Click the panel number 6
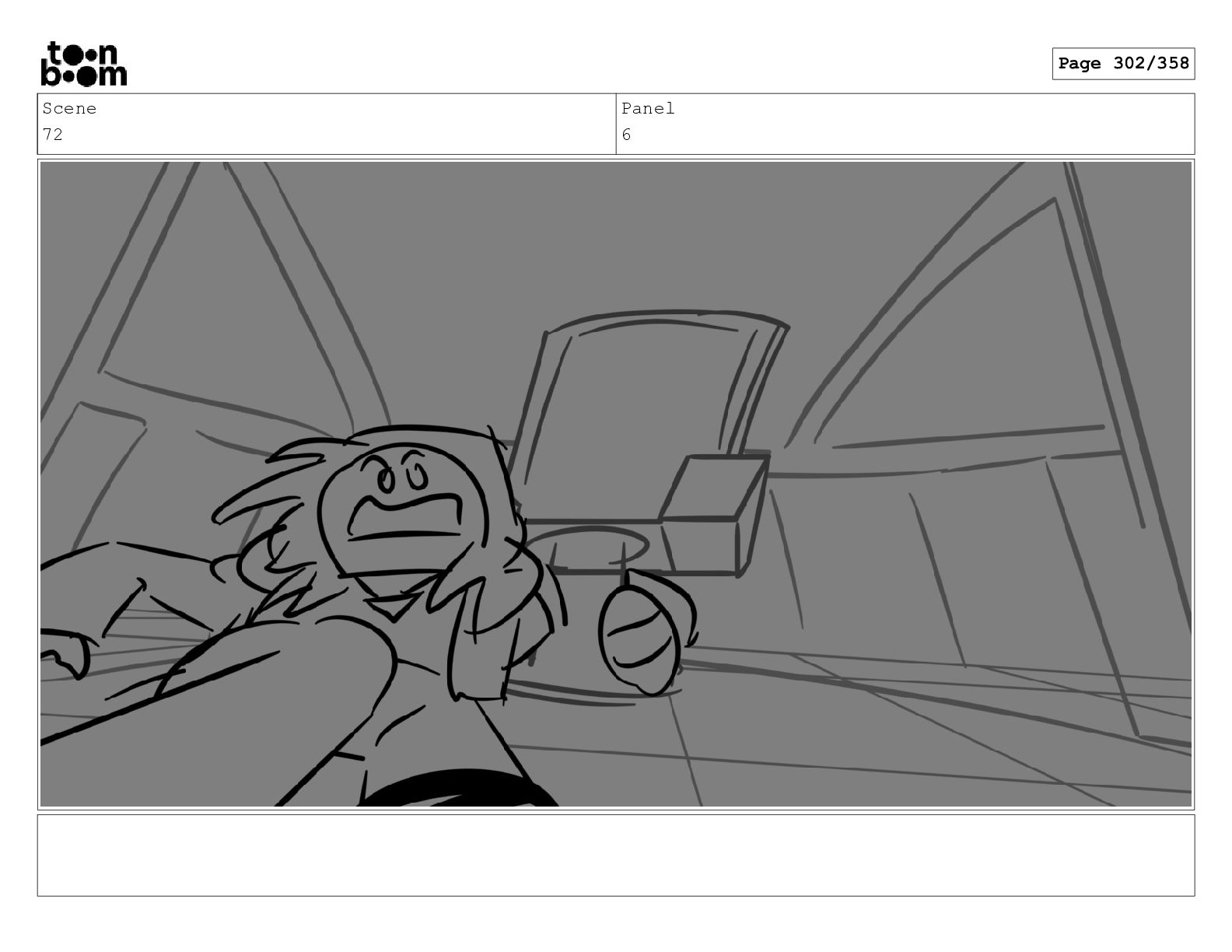 click(x=627, y=135)
